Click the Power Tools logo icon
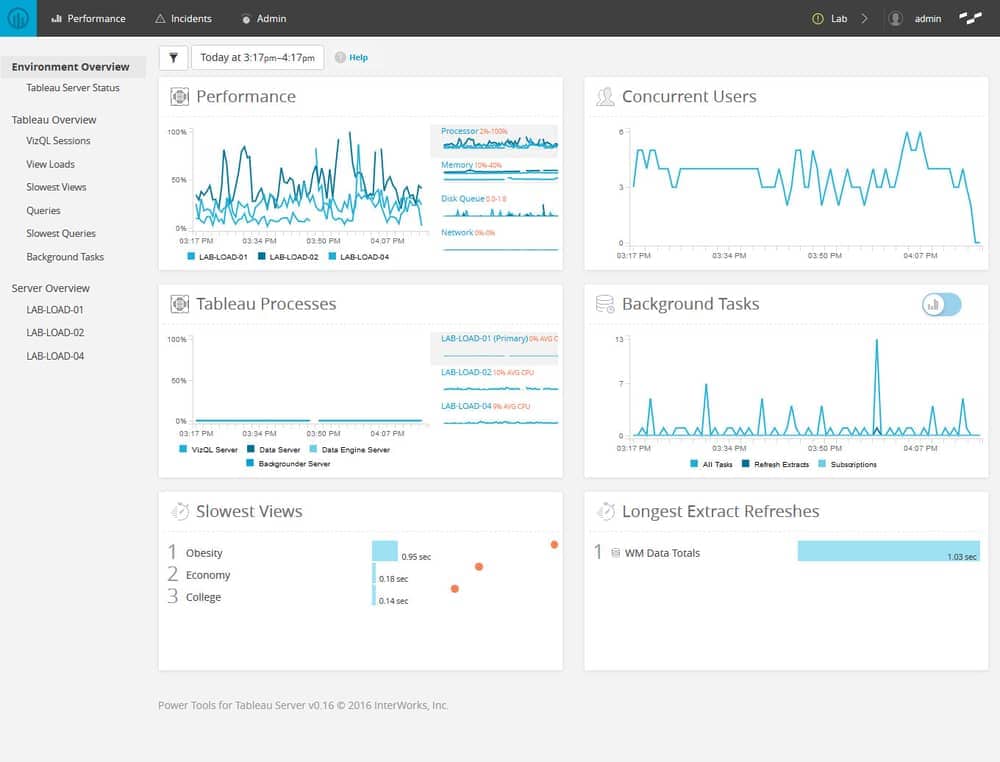The height and width of the screenshot is (762, 1000). point(18,18)
